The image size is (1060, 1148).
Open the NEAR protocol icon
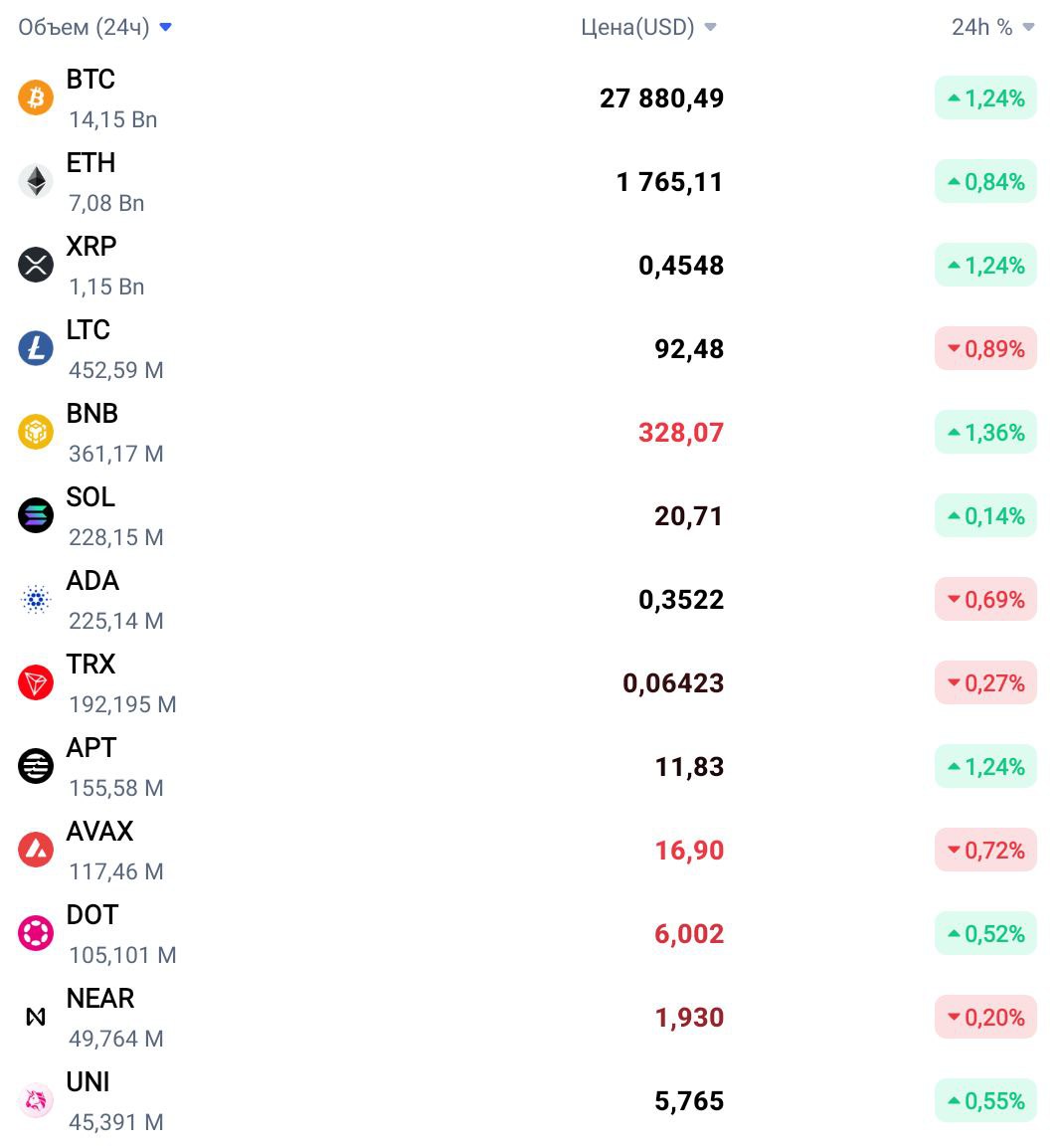click(x=36, y=1017)
